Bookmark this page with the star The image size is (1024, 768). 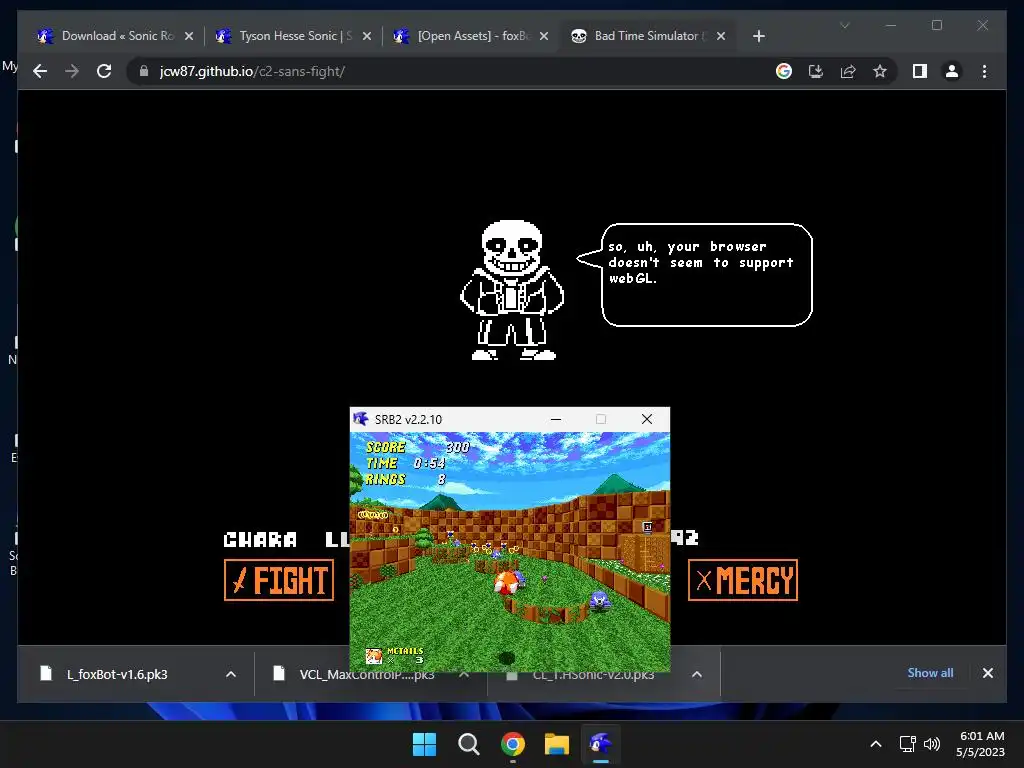(880, 71)
